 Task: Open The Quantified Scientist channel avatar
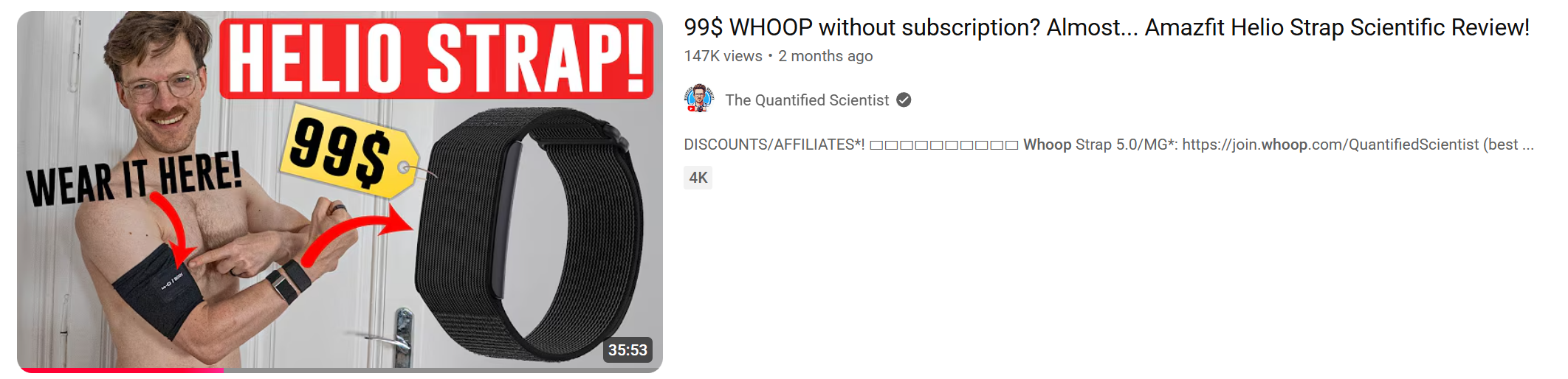(698, 99)
